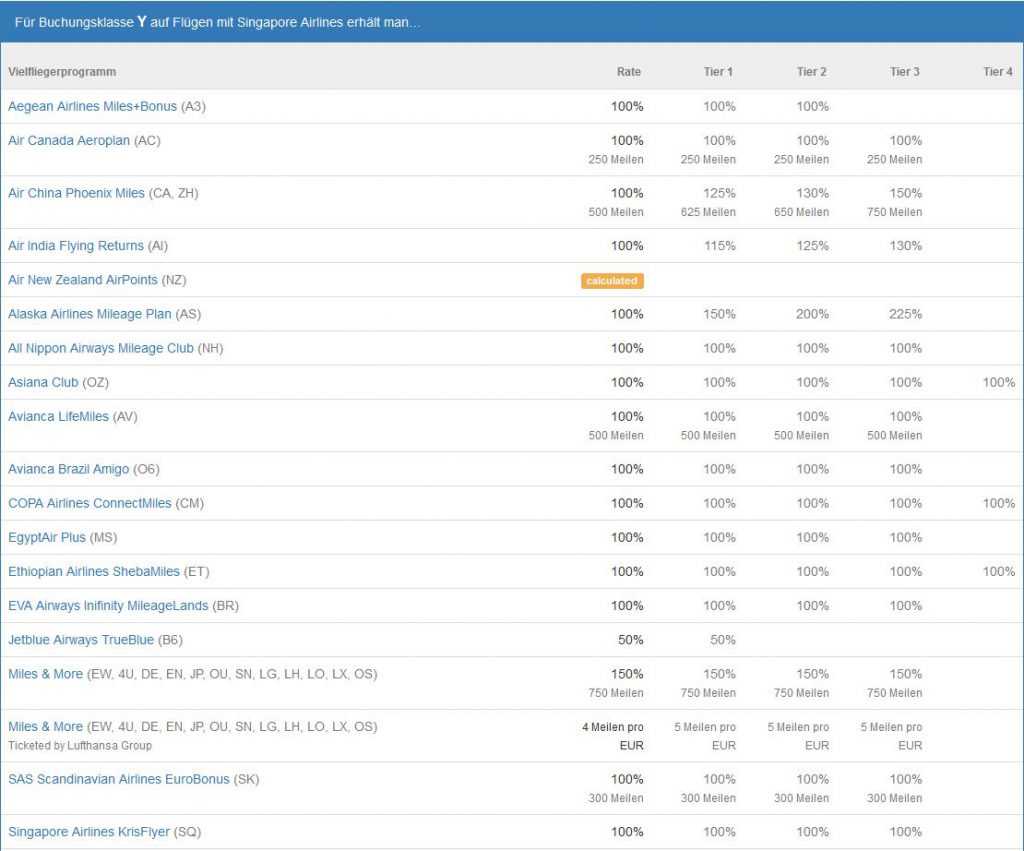This screenshot has height=851, width=1024.
Task: Open Asiana Club link
Action: point(43,382)
